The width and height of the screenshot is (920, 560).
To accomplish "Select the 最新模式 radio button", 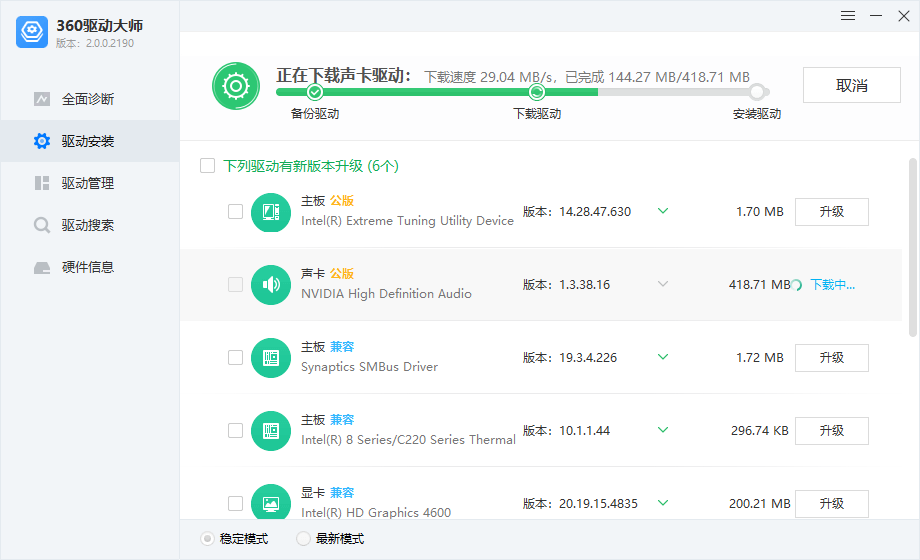I will 303,538.
